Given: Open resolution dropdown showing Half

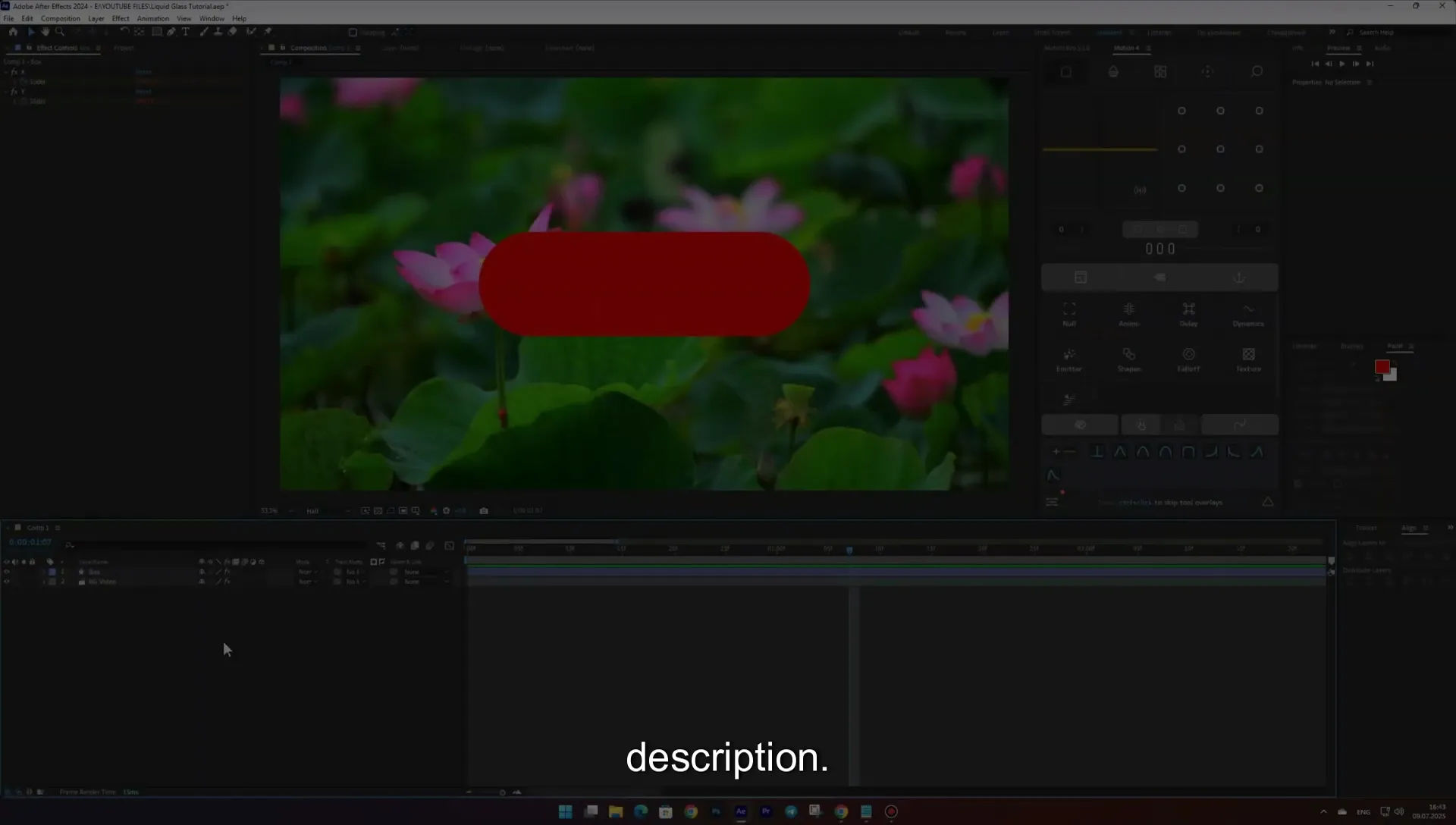Looking at the screenshot, I should point(328,511).
